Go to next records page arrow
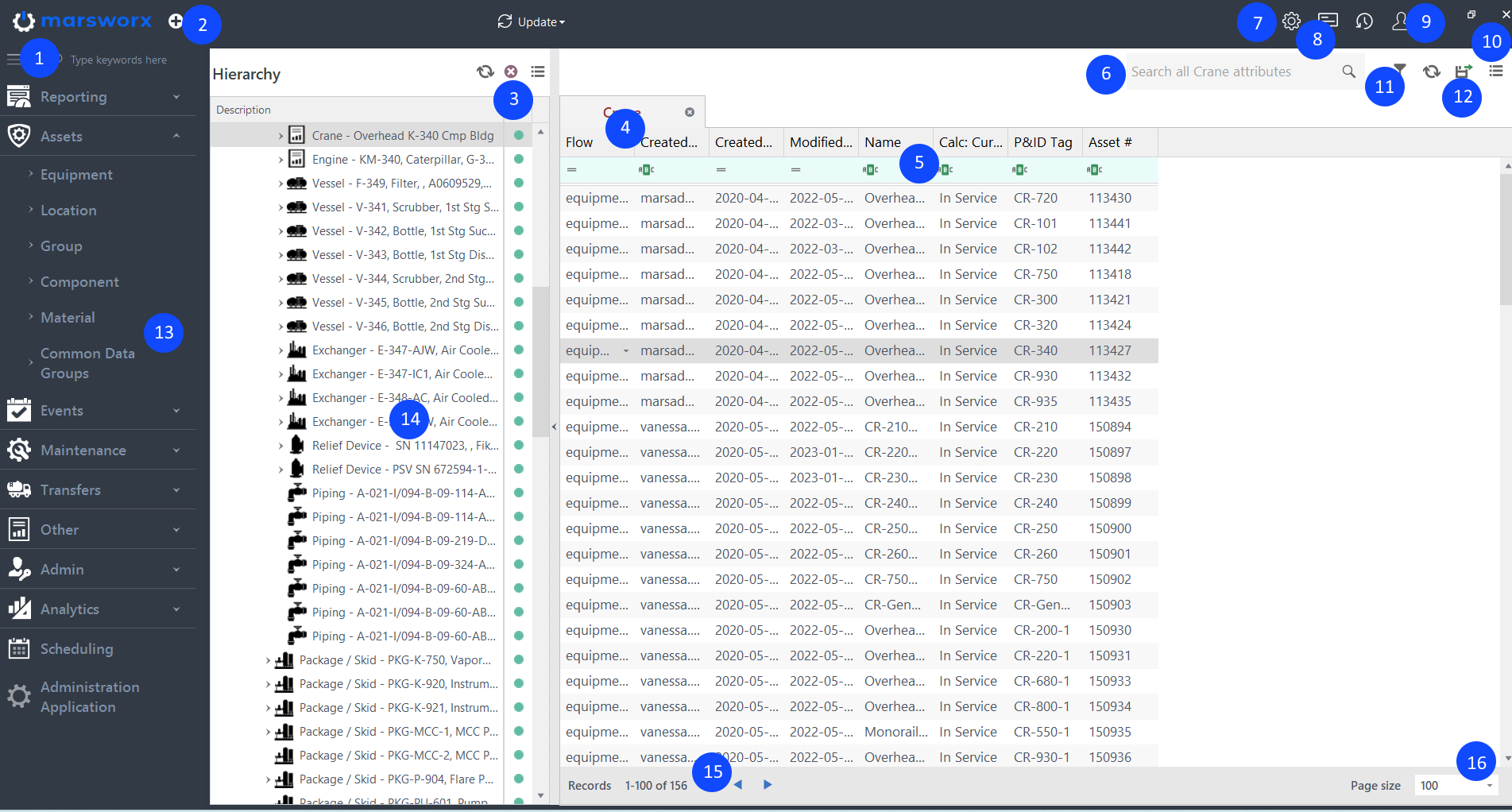Image resolution: width=1512 pixels, height=812 pixels. [x=768, y=784]
